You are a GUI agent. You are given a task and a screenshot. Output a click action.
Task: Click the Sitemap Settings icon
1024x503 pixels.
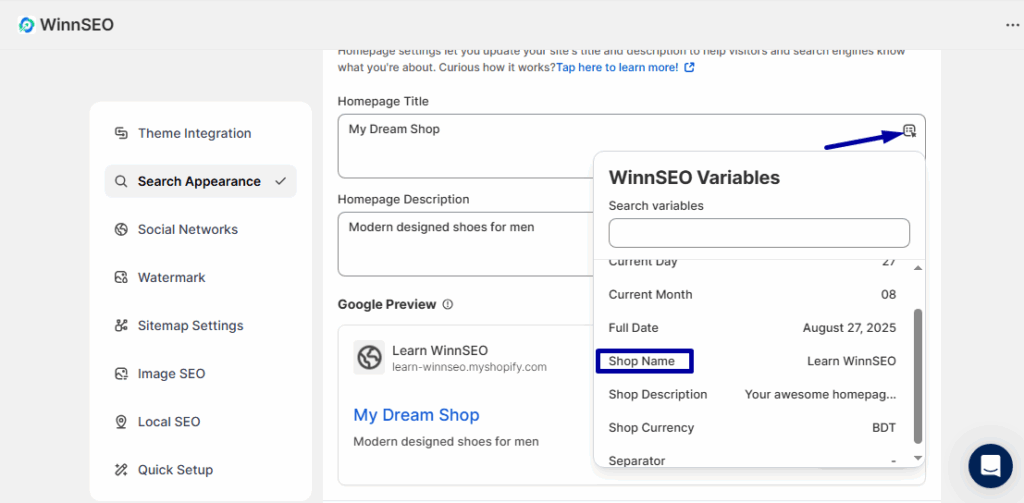121,325
